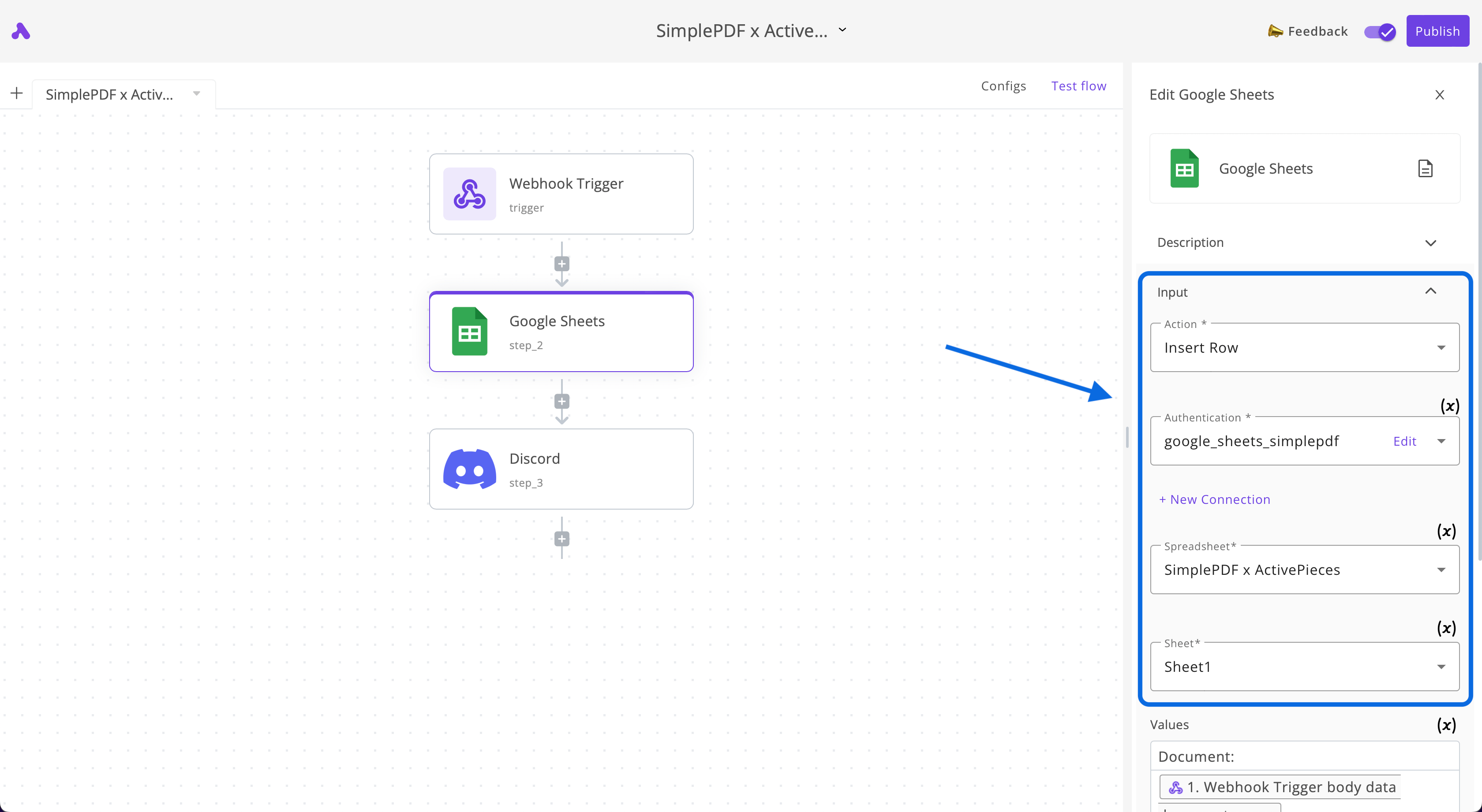This screenshot has height=812, width=1482.
Task: Click the Google Sheets step_2 node icon
Action: tap(469, 331)
